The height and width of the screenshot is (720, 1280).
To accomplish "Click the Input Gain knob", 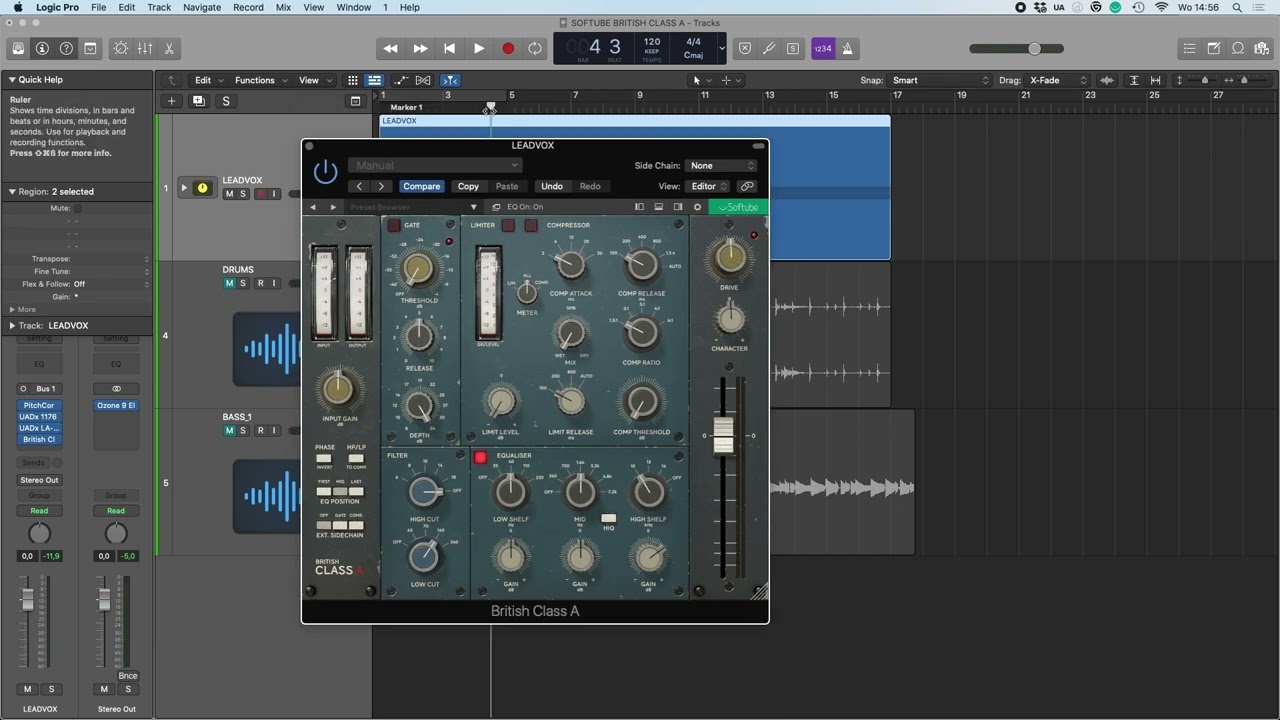I will (338, 388).
